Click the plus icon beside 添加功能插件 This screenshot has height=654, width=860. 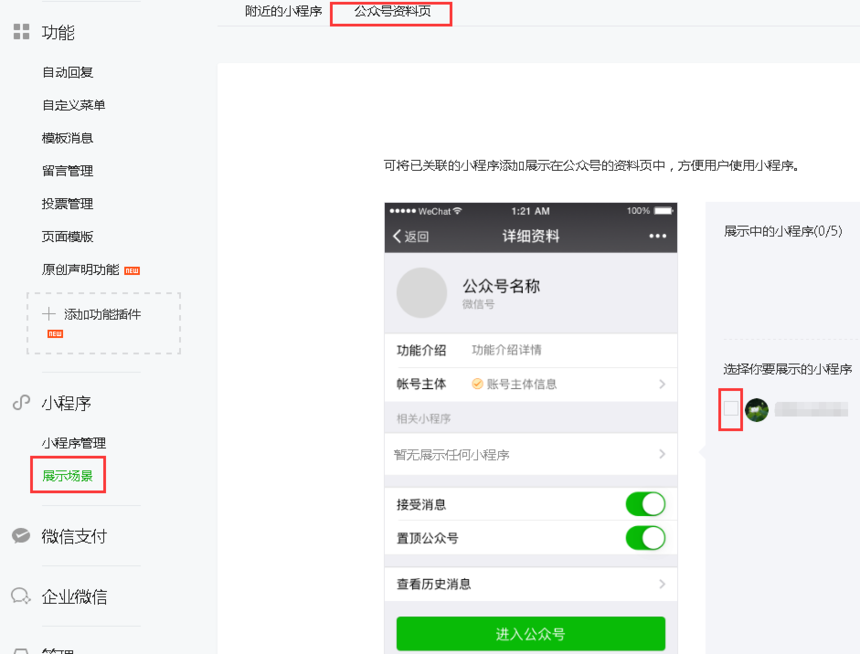click(49, 314)
